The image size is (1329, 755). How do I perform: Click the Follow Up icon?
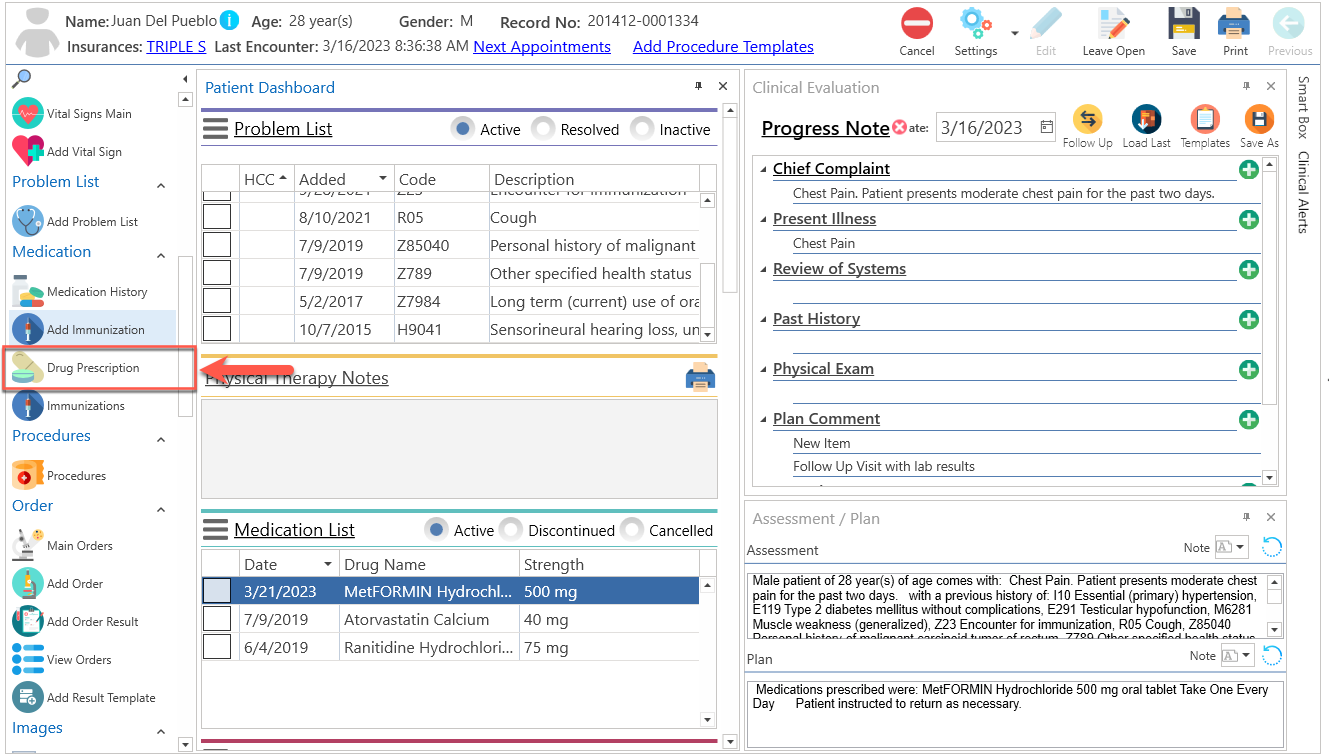point(1087,120)
